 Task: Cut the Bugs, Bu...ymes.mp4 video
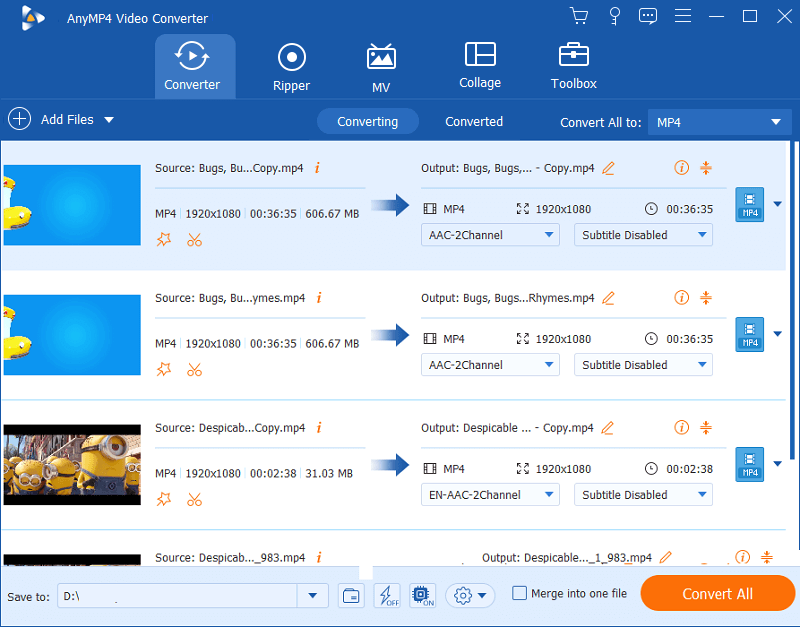tap(194, 369)
